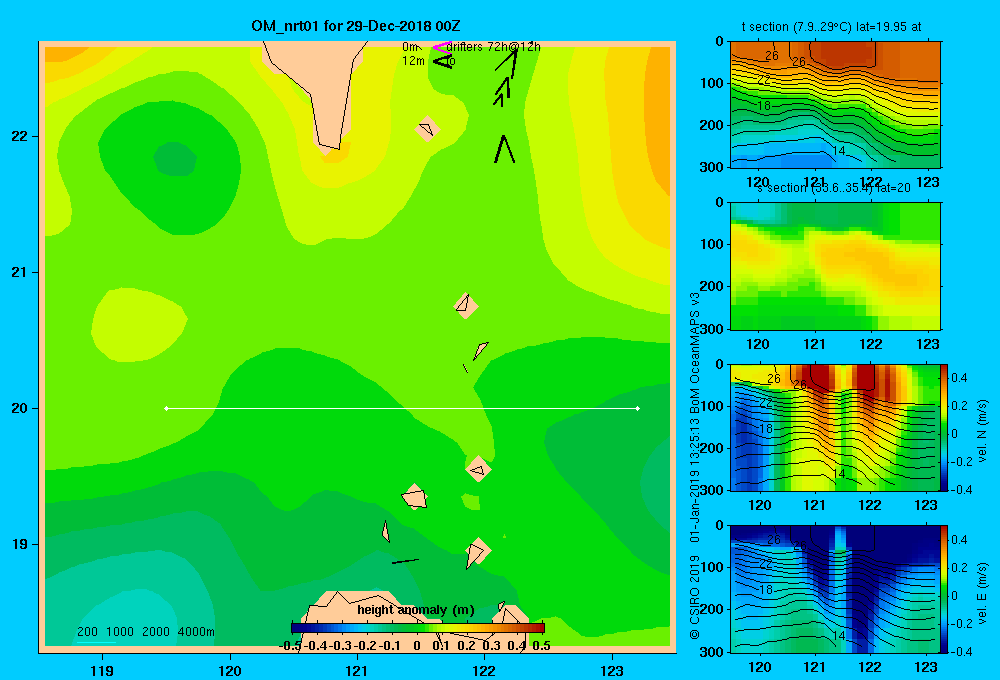Select the right endpoint of white section line
This screenshot has height=680, width=1000.
(638, 408)
